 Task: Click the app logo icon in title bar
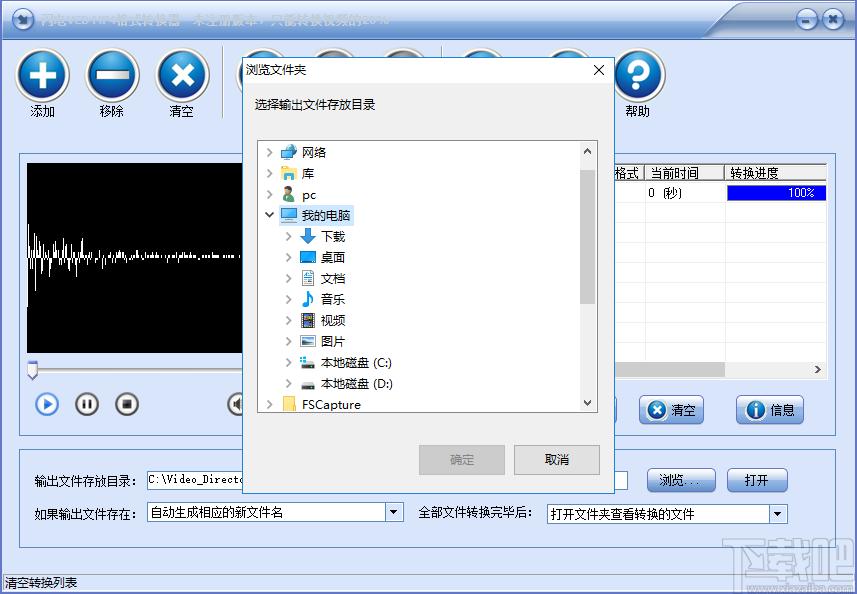[x=22, y=20]
